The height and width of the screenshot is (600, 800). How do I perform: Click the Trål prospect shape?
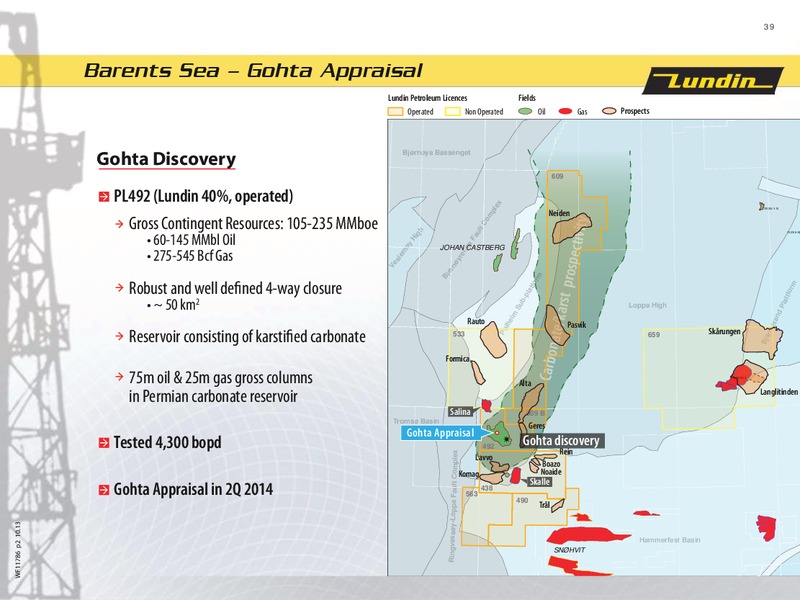557,505
